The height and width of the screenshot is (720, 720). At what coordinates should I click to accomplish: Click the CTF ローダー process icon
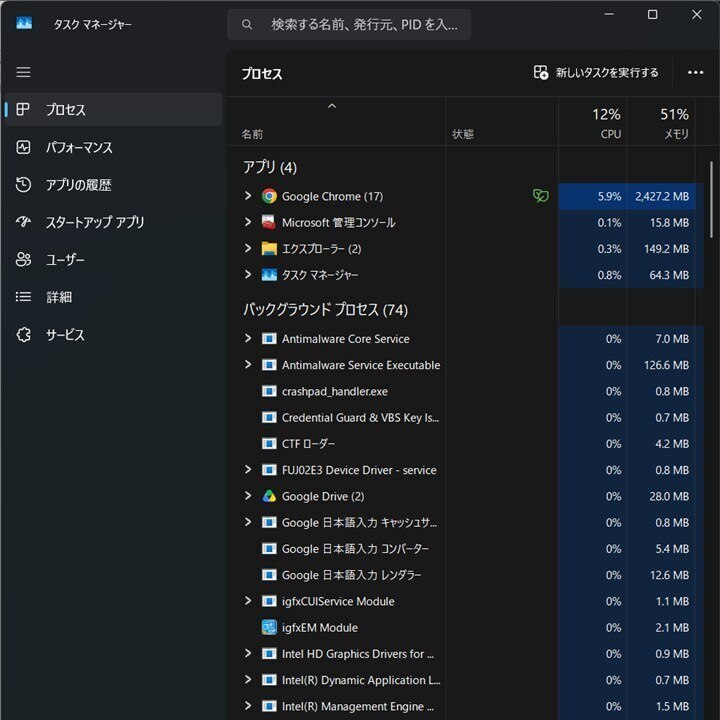pos(269,444)
